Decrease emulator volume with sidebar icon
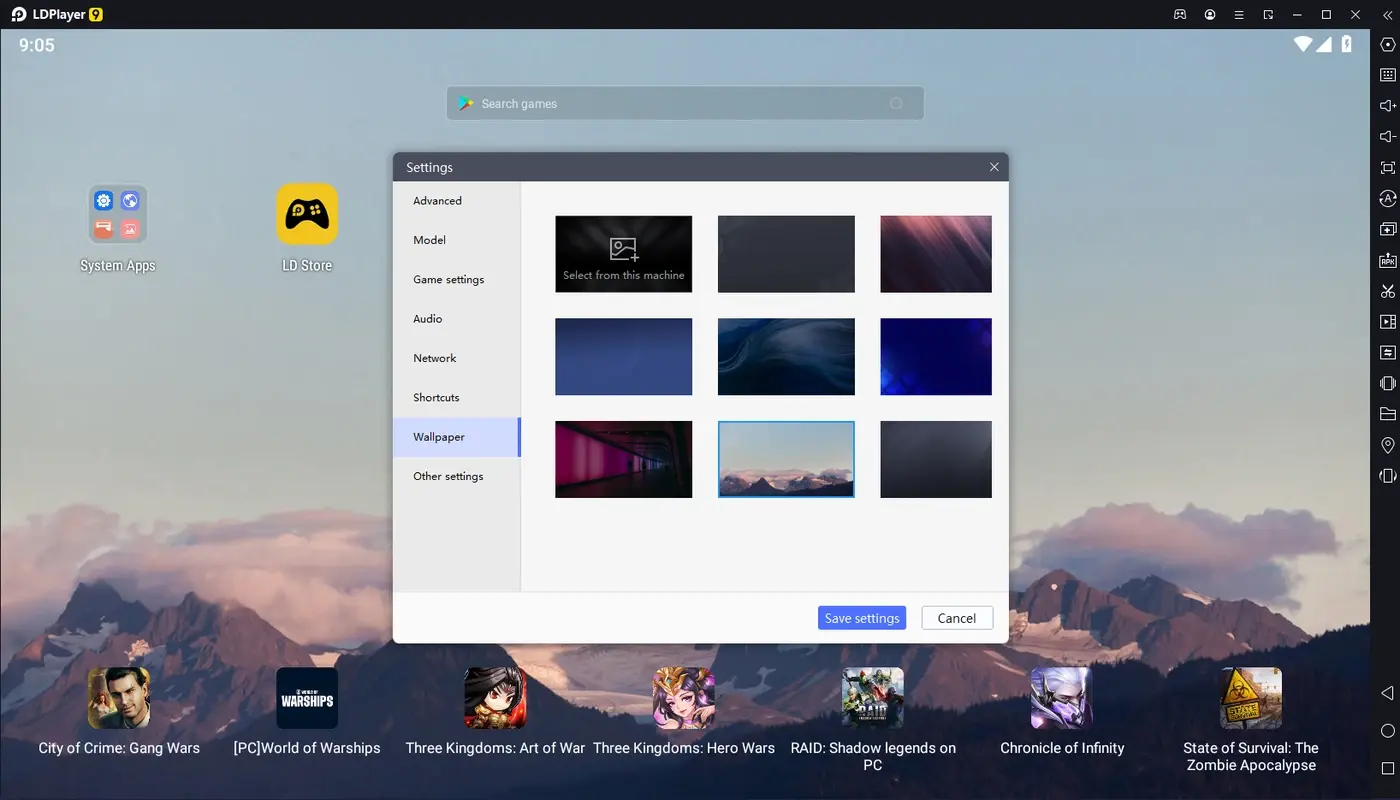 point(1386,136)
